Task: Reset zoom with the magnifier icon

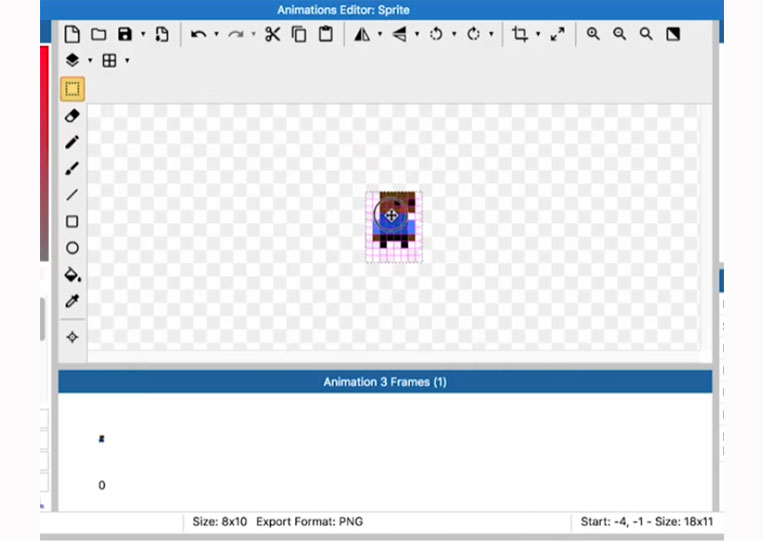Action: (x=646, y=34)
